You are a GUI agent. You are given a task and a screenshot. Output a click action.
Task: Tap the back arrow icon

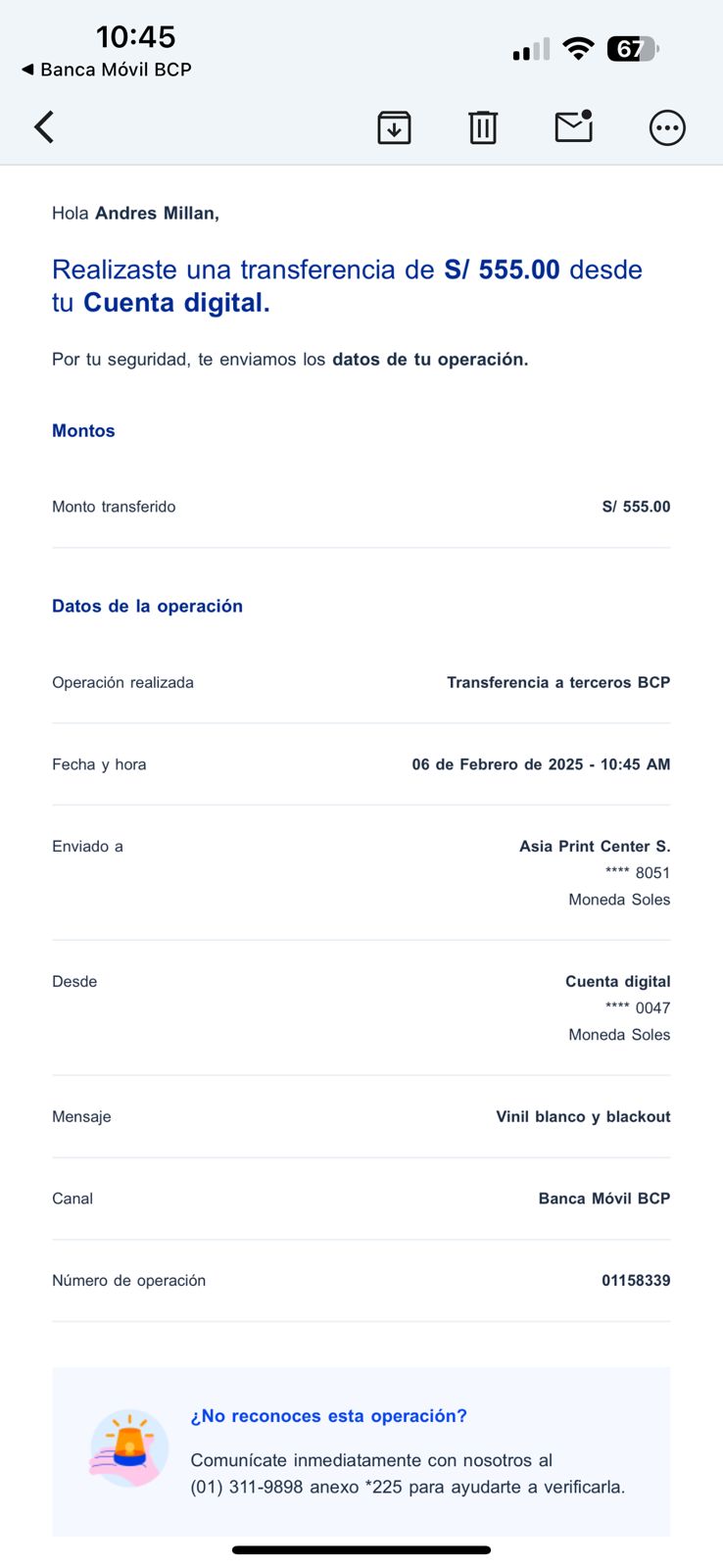coord(44,127)
